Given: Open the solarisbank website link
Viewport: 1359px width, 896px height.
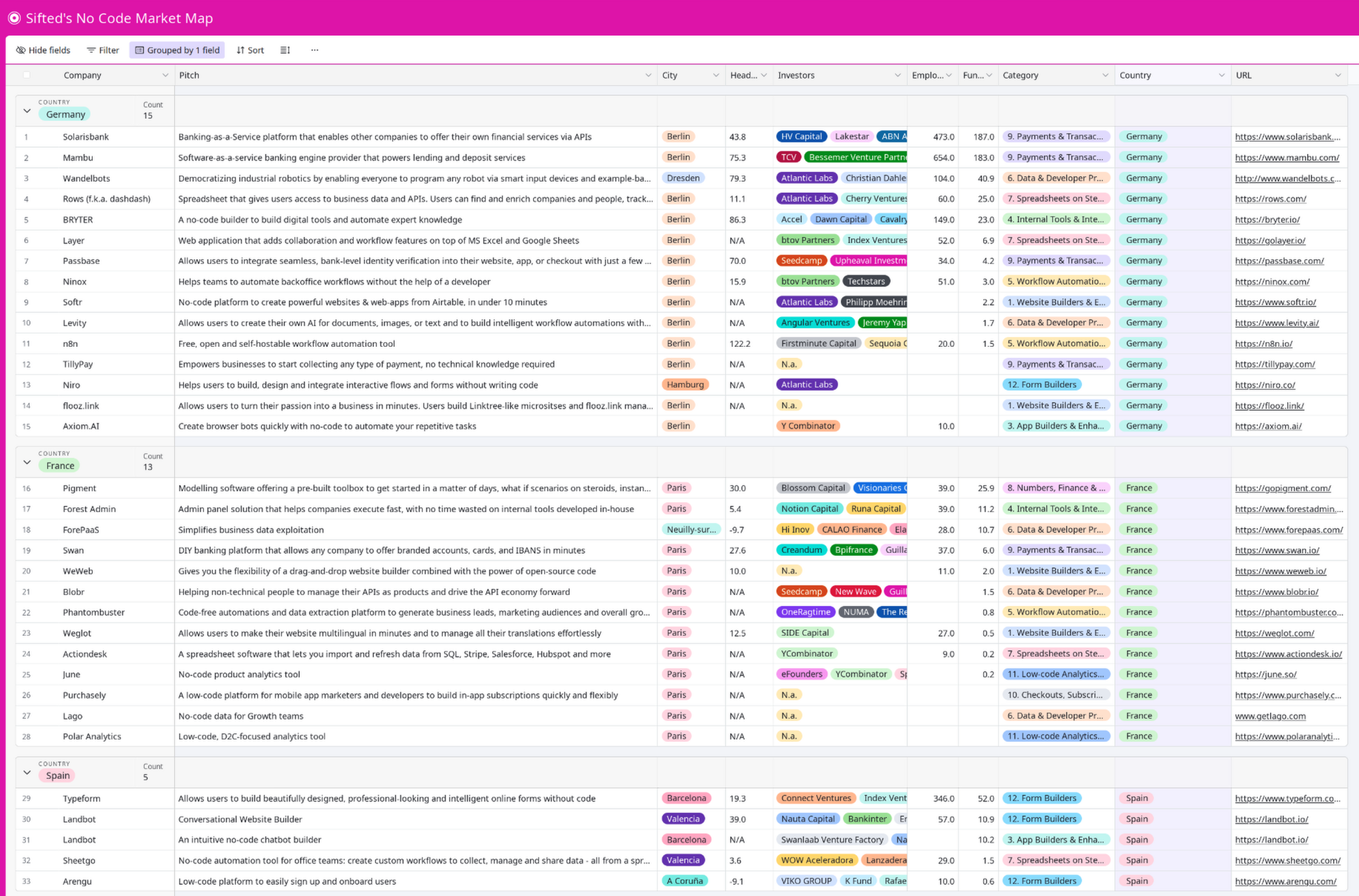Looking at the screenshot, I should (1288, 137).
